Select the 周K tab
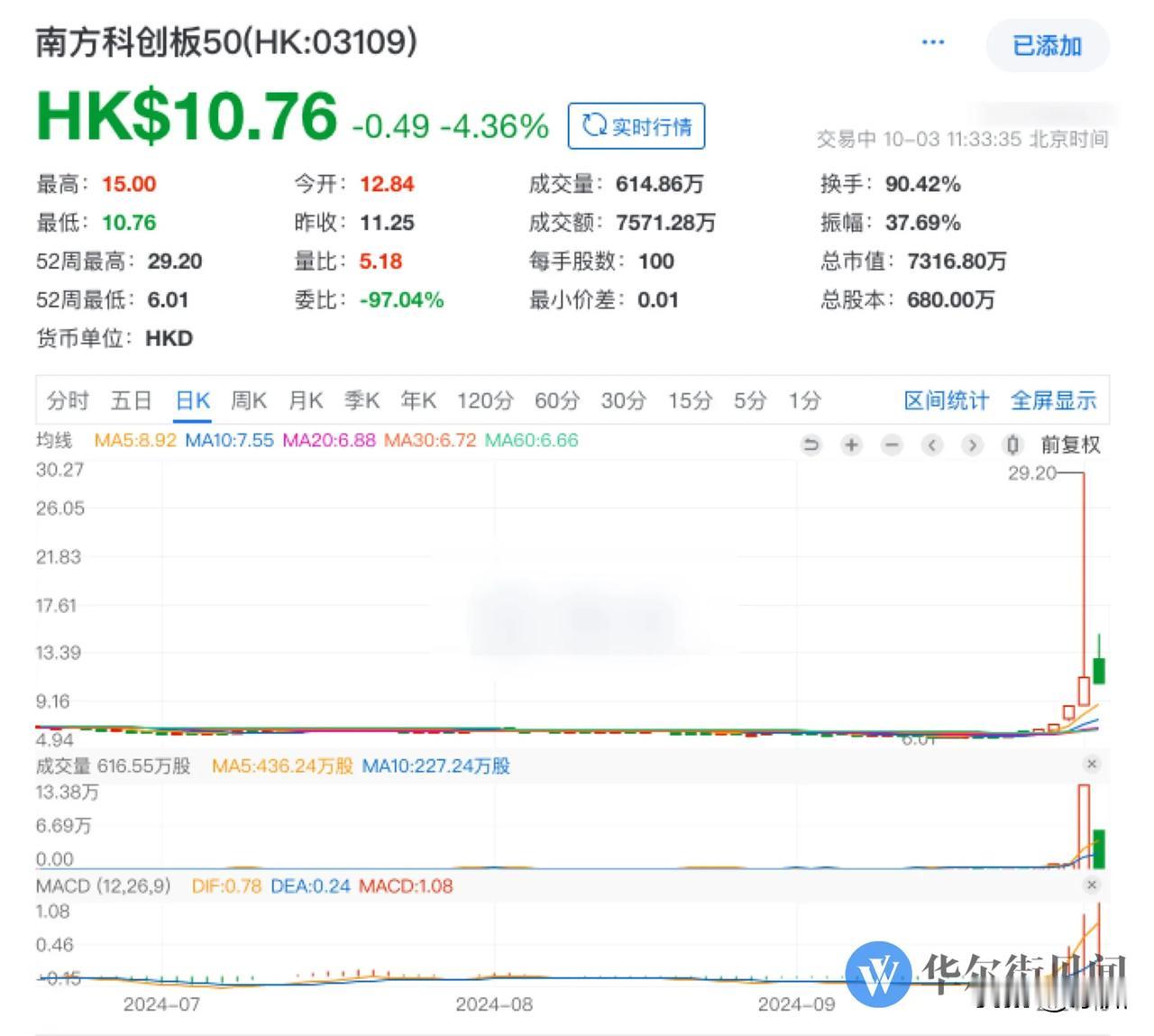Viewport: 1154px width, 1036px height. pos(249,400)
